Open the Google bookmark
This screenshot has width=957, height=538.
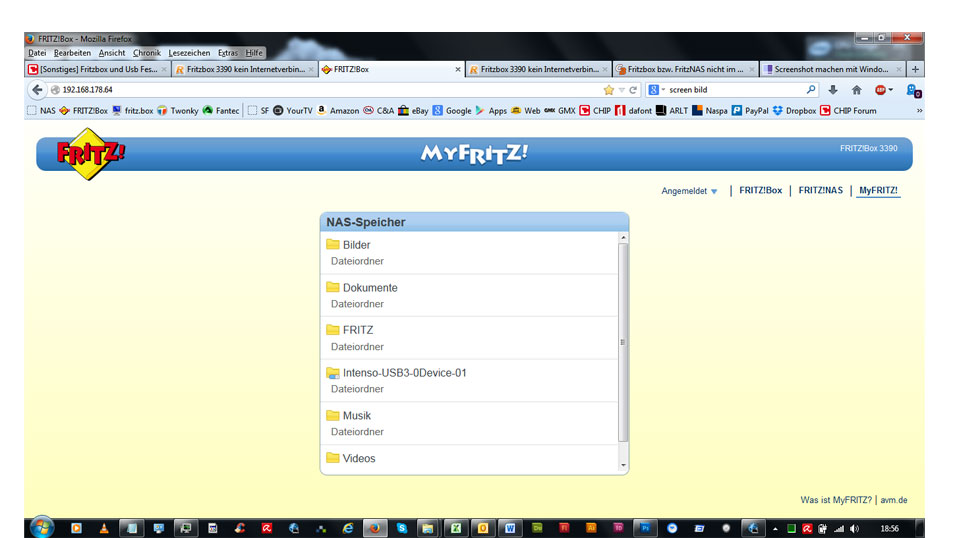pyautogui.click(x=452, y=111)
